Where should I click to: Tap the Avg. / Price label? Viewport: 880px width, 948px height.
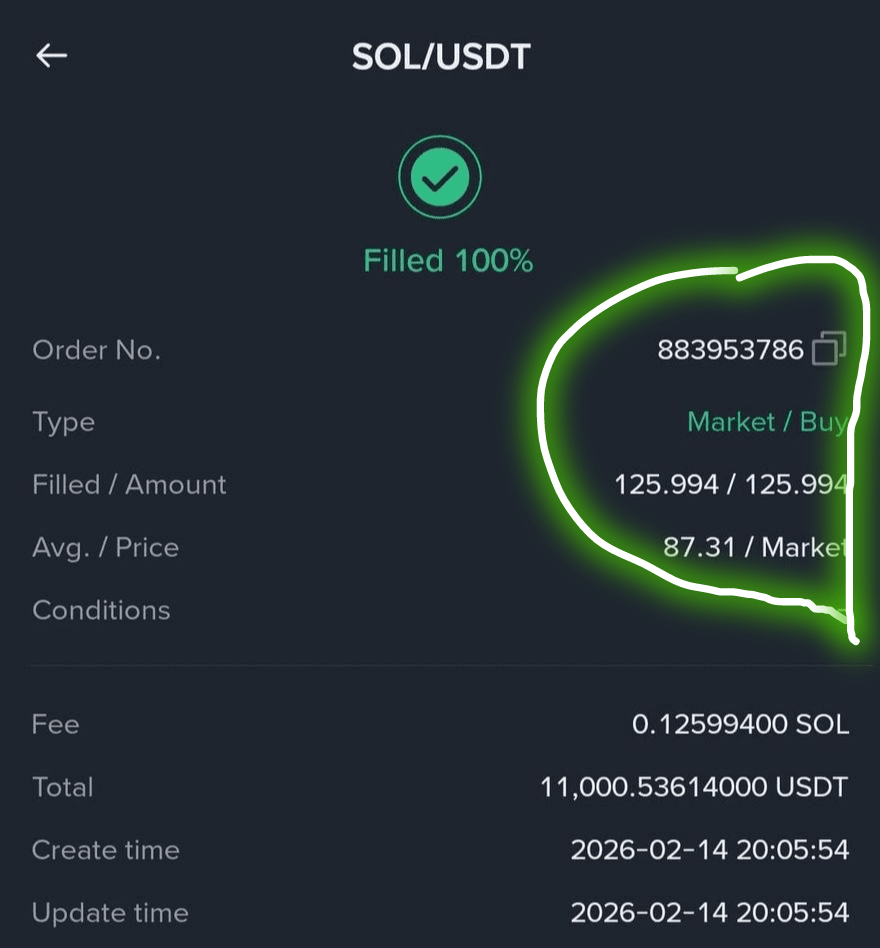[106, 548]
